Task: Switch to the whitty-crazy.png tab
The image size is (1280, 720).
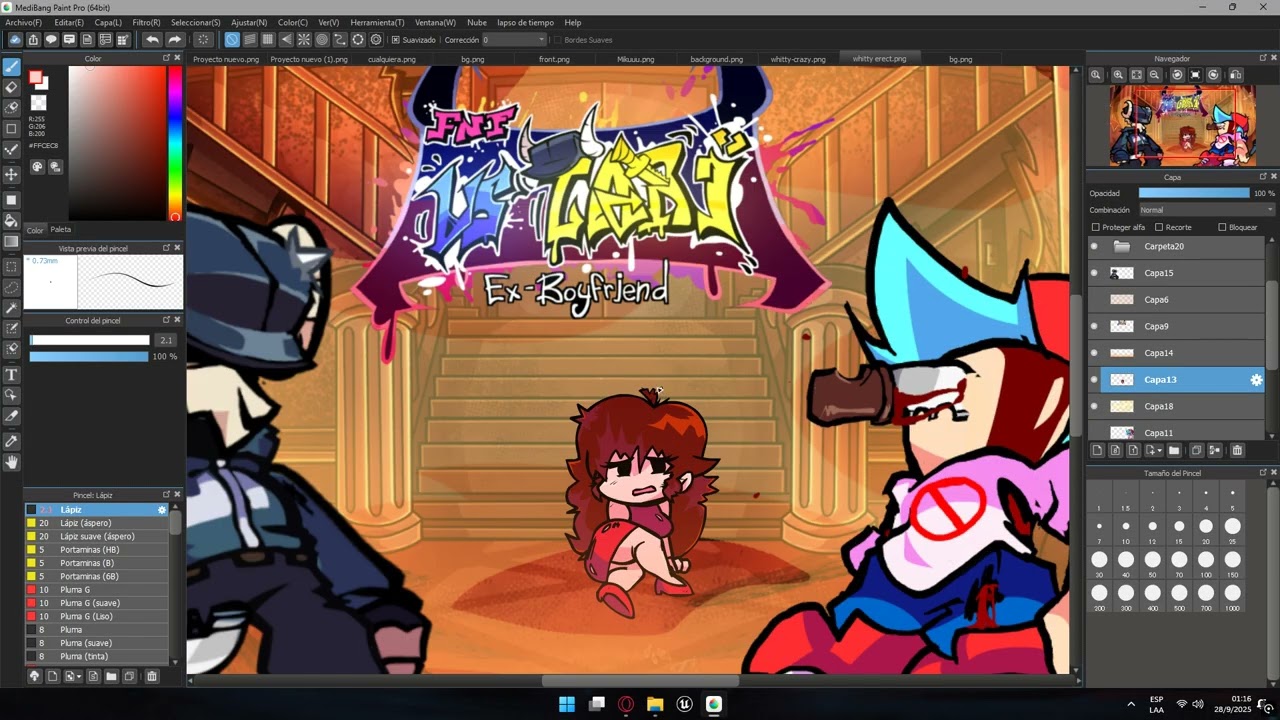Action: [x=798, y=59]
